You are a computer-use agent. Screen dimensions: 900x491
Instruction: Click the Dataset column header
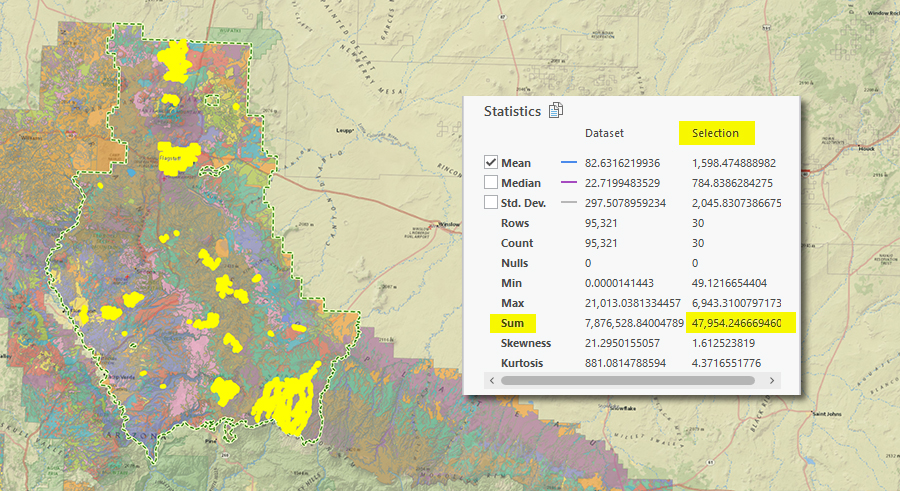tap(604, 133)
